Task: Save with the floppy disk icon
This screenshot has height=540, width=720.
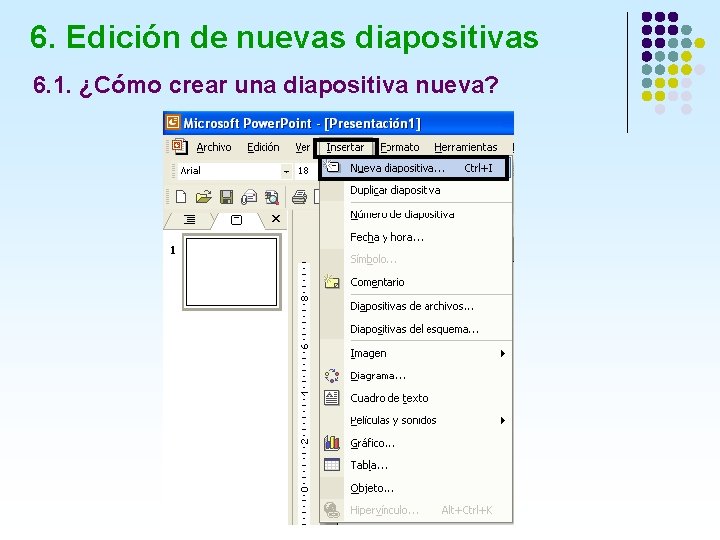Action: 226,197
